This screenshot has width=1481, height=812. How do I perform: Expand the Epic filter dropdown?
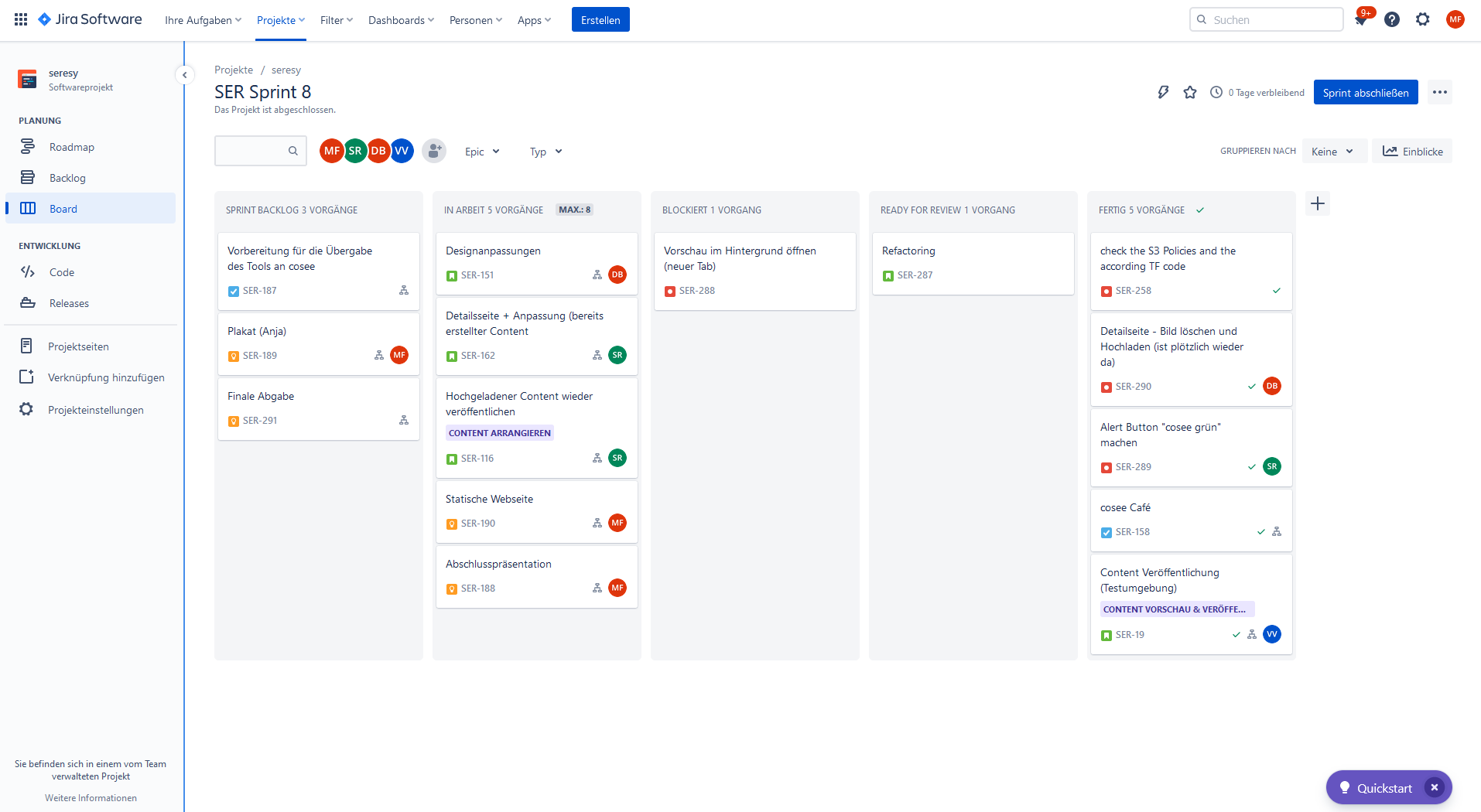click(x=482, y=152)
